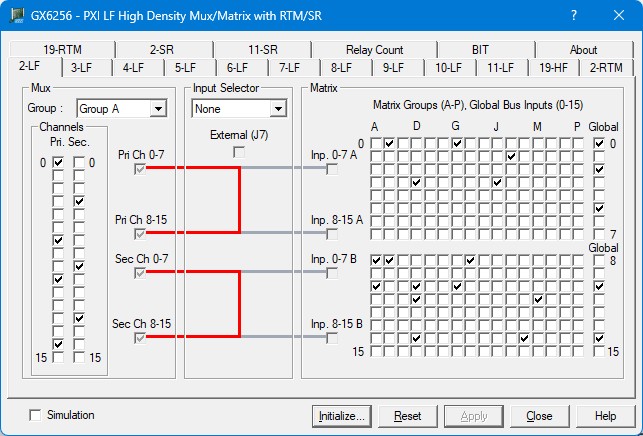Toggle the Inp. 0-7 A checkbox
The width and height of the screenshot is (643, 436).
[x=332, y=169]
